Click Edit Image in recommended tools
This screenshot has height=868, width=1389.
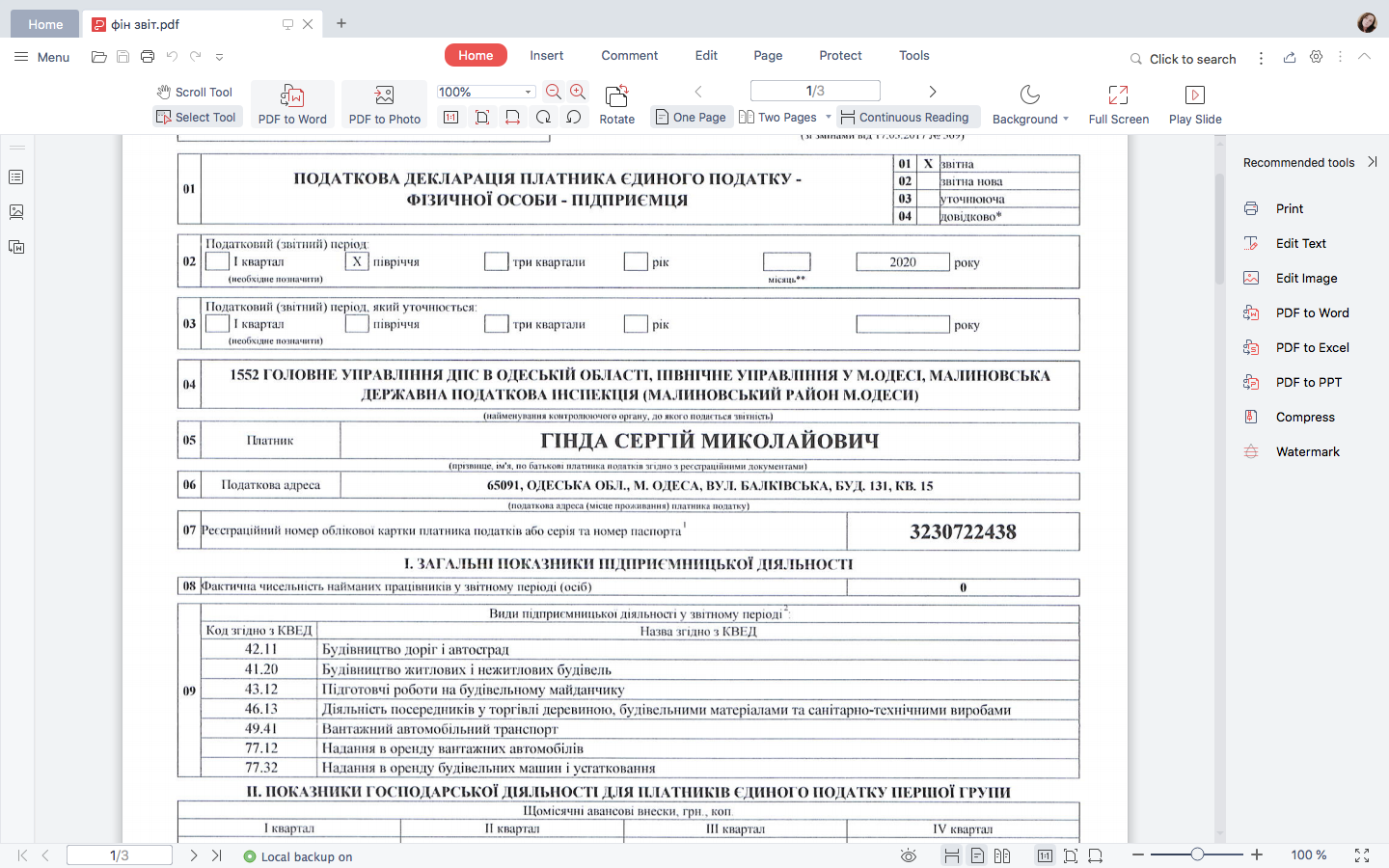[x=1306, y=278]
